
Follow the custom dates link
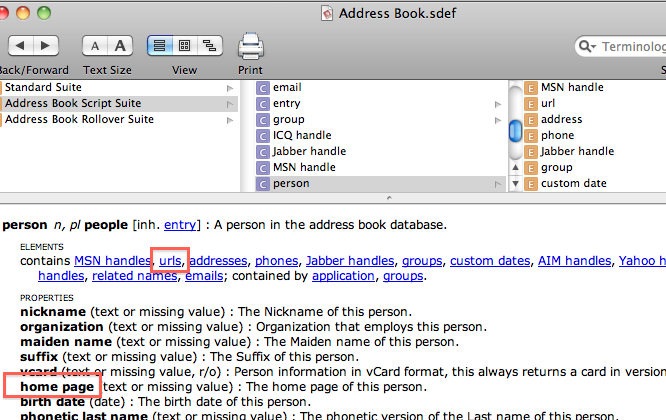click(x=490, y=261)
